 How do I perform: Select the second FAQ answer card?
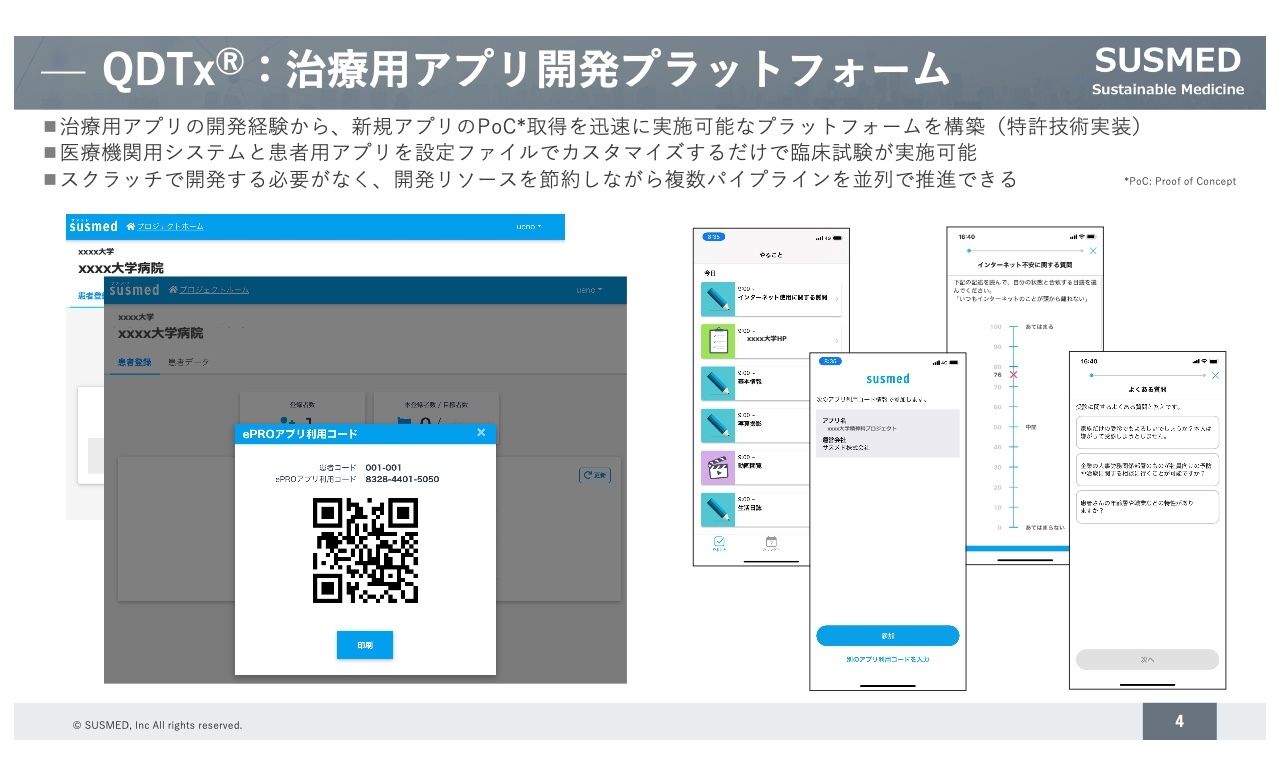1148,469
